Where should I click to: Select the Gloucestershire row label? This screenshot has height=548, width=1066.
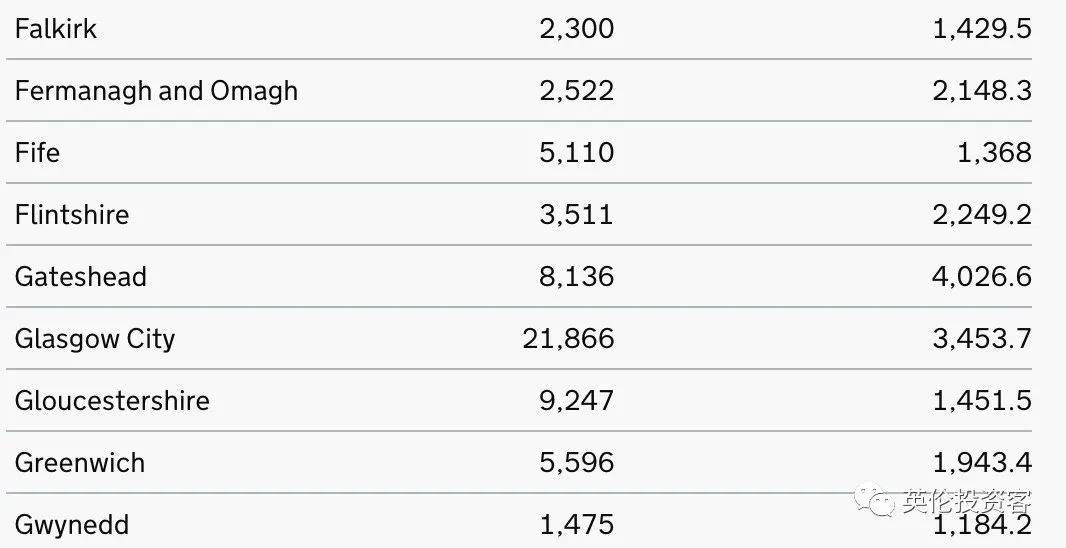tap(112, 400)
